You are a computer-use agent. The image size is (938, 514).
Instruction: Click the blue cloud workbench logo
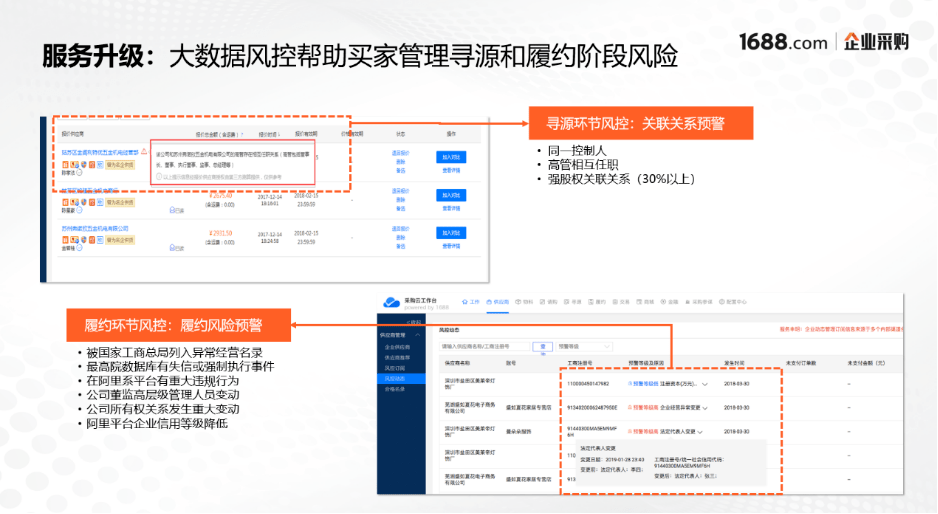391,302
